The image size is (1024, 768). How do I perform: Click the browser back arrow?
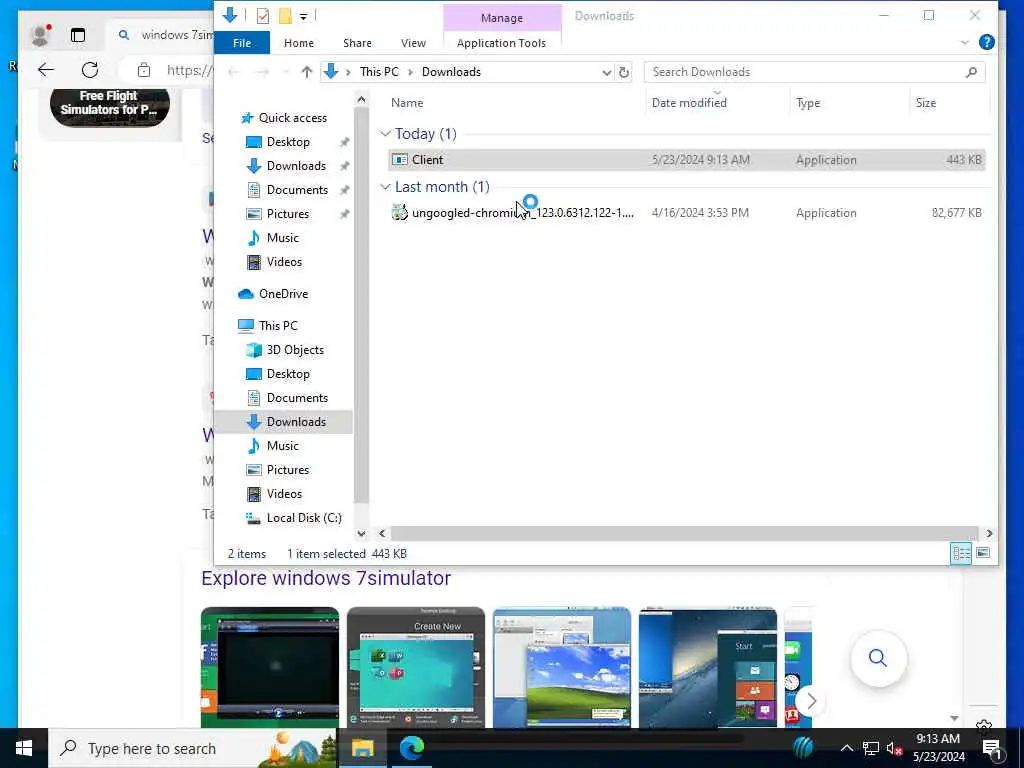46,70
